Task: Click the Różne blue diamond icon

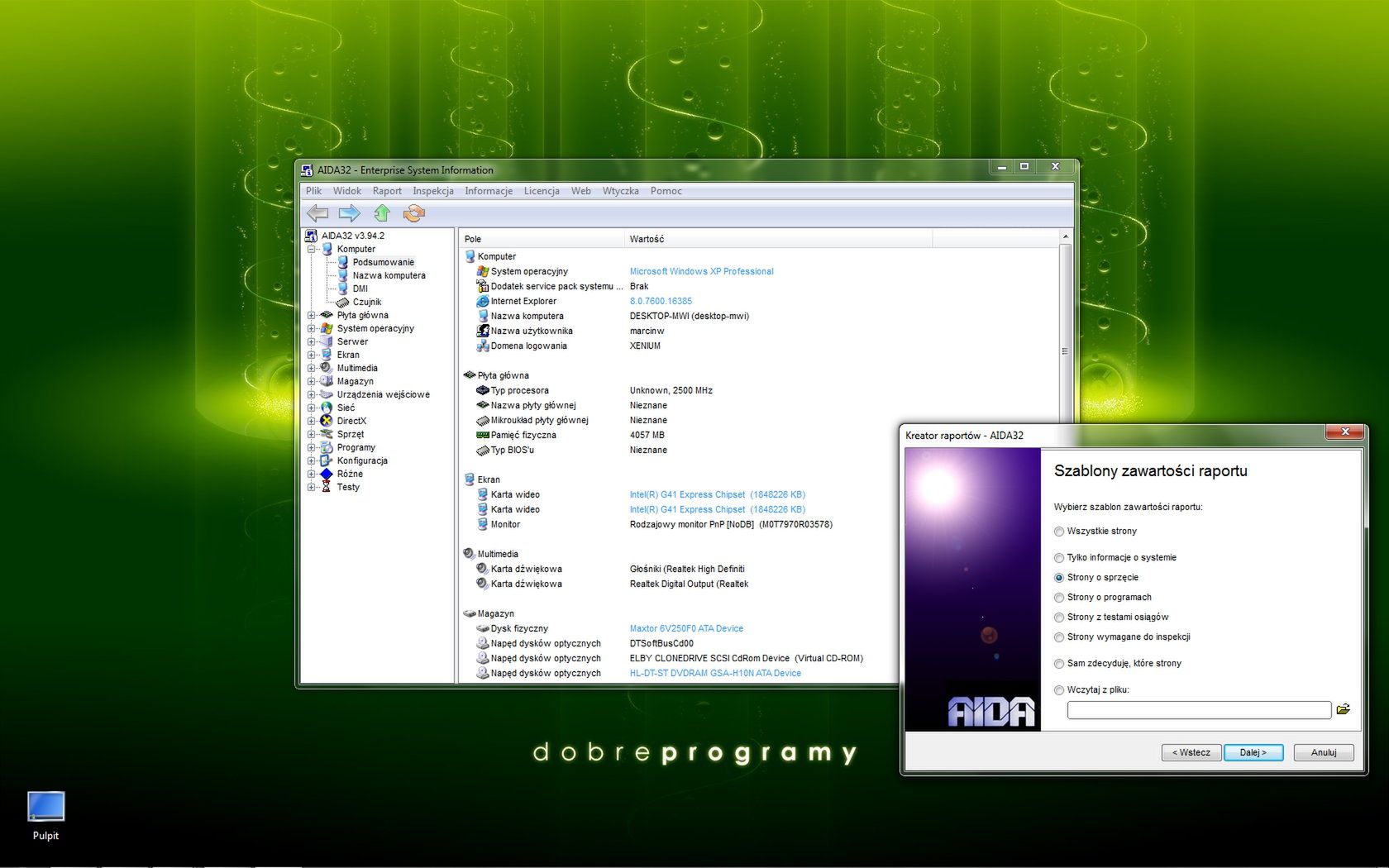Action: point(327,474)
